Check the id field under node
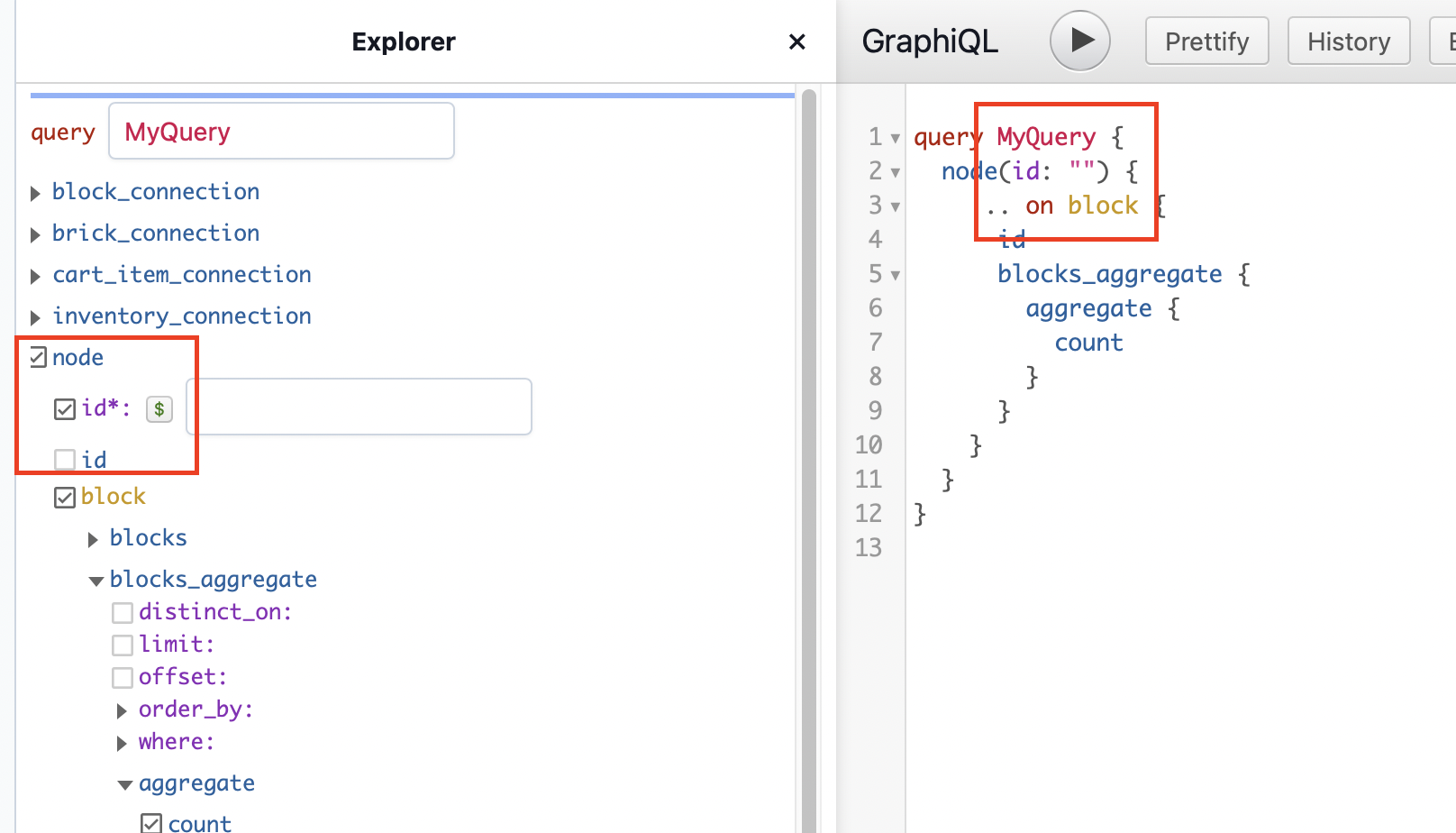This screenshot has width=1456, height=833. [65, 460]
